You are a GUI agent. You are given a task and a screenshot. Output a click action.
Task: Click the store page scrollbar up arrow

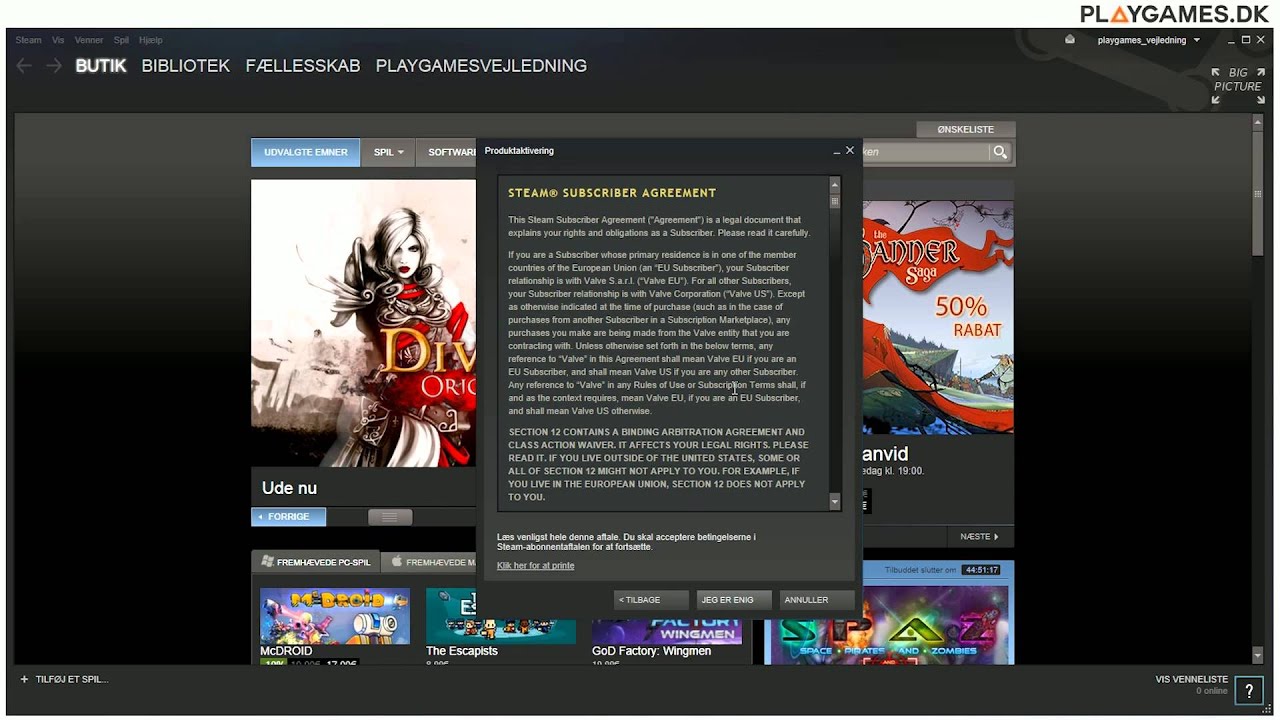(1258, 123)
